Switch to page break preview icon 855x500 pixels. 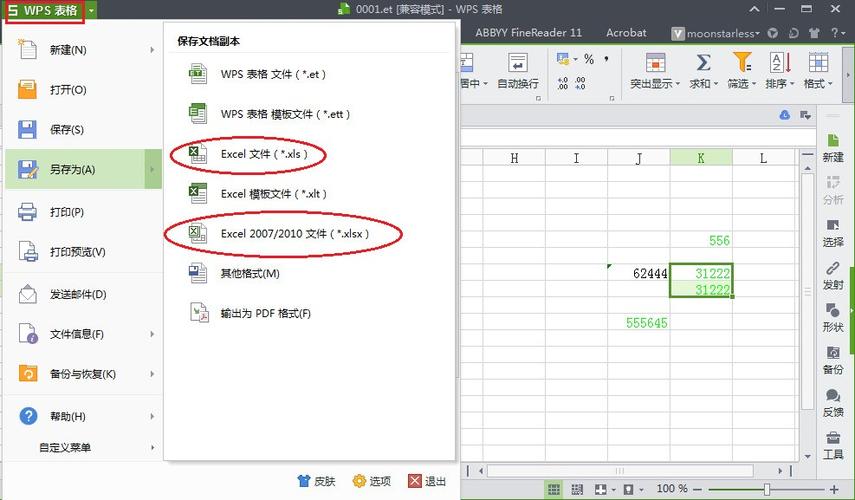(577, 489)
